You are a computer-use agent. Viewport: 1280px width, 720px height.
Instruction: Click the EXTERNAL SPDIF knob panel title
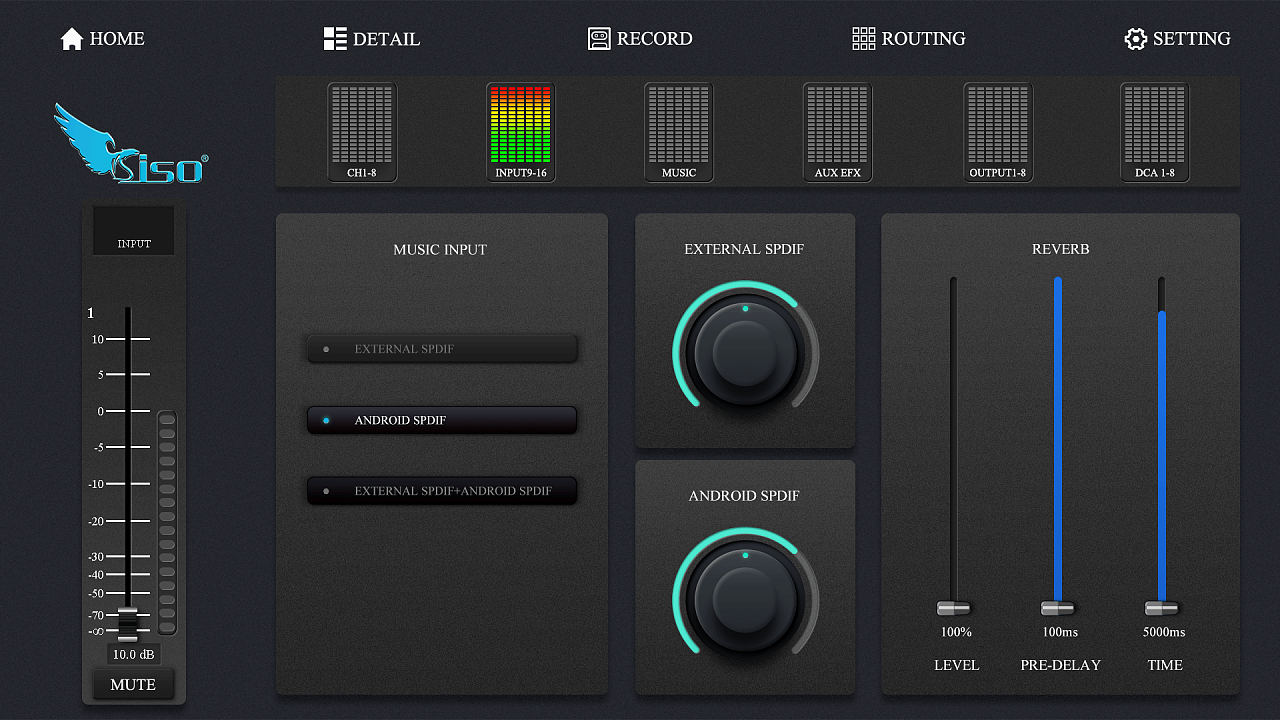pyautogui.click(x=744, y=249)
